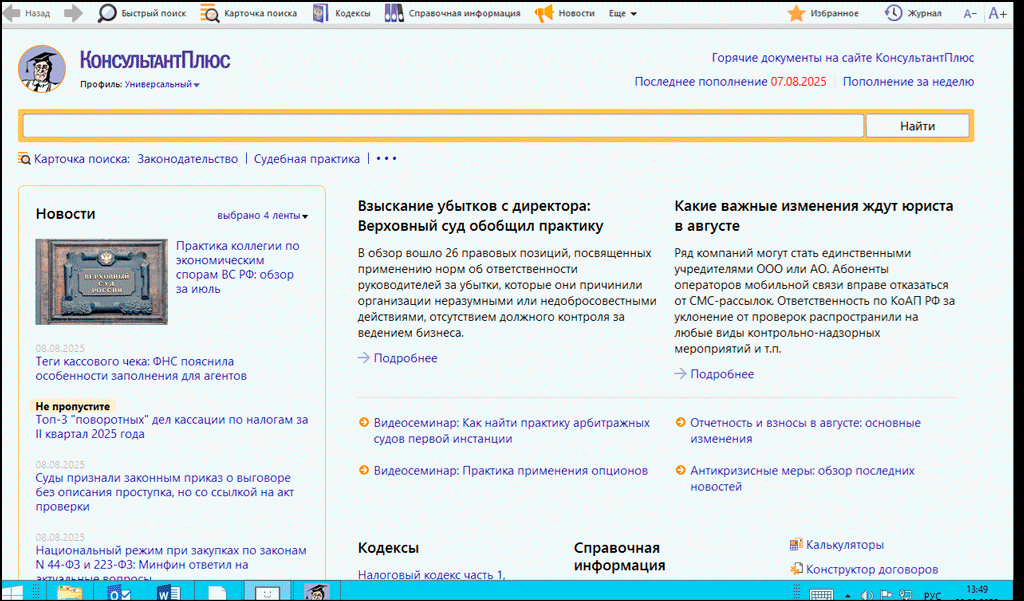Image resolution: width=1024 pixels, height=601 pixels.
Task: Click РУС language indicator in tray
Action: 932,596
